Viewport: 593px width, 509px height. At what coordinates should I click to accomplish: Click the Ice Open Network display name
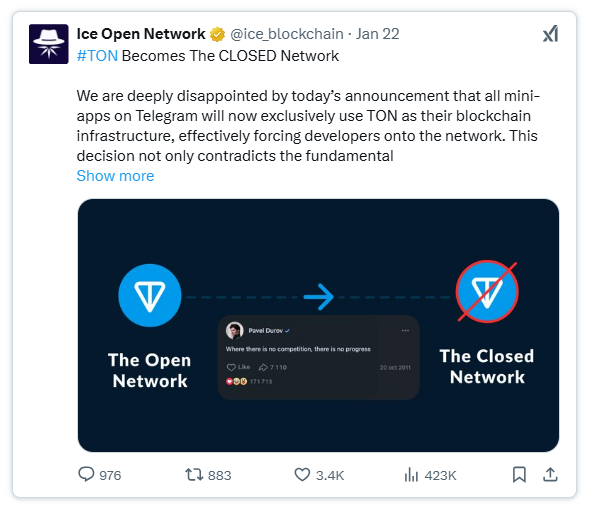coord(141,34)
